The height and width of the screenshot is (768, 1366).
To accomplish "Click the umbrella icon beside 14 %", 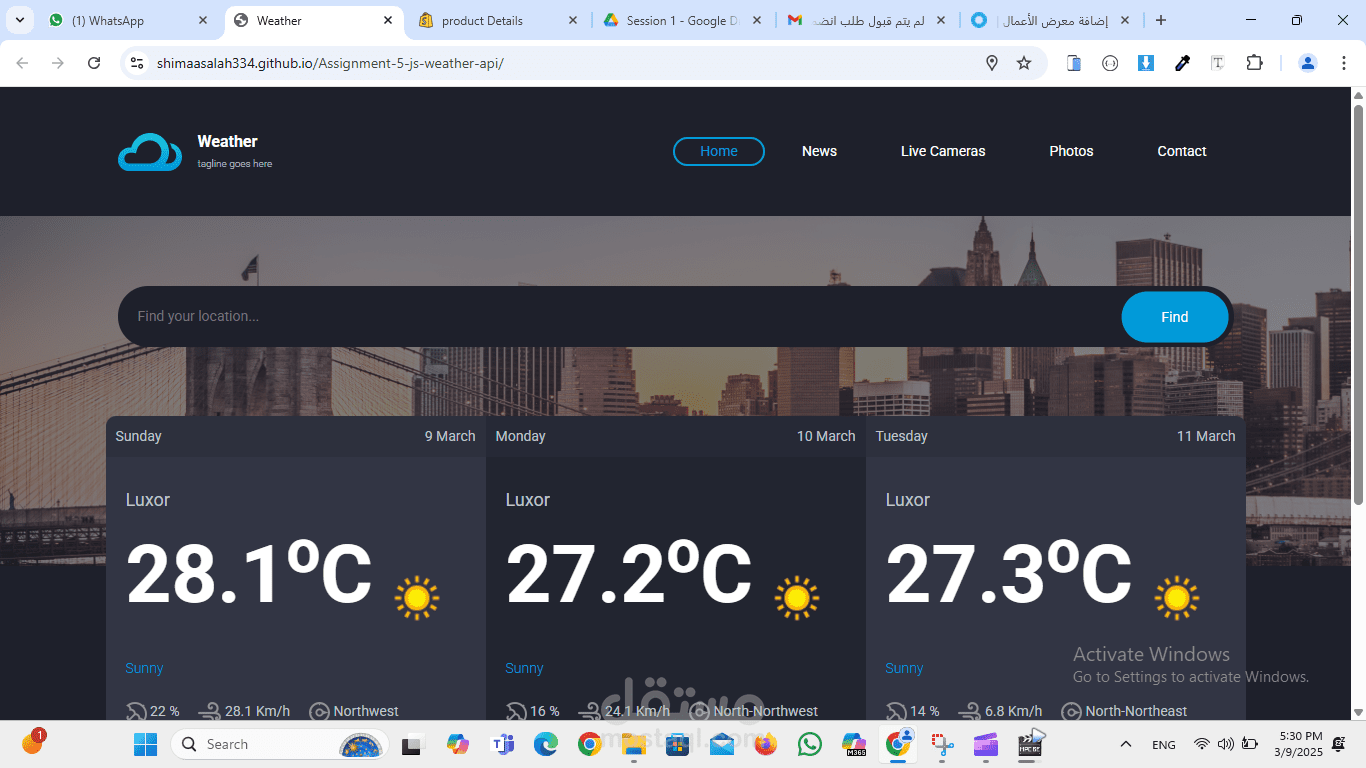I will coord(896,712).
